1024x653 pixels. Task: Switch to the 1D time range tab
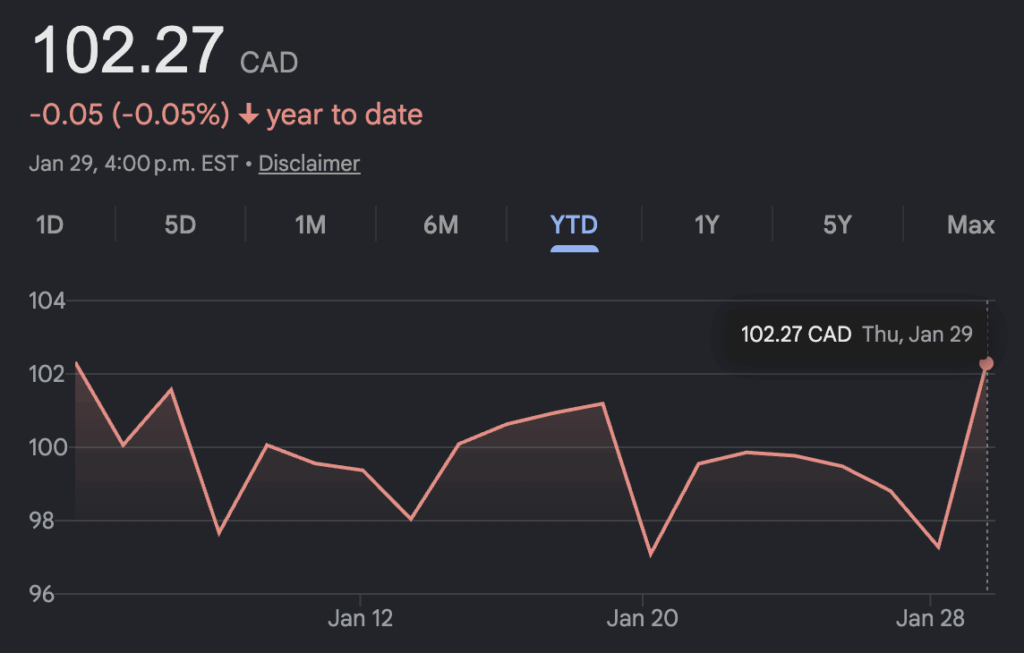[50, 225]
